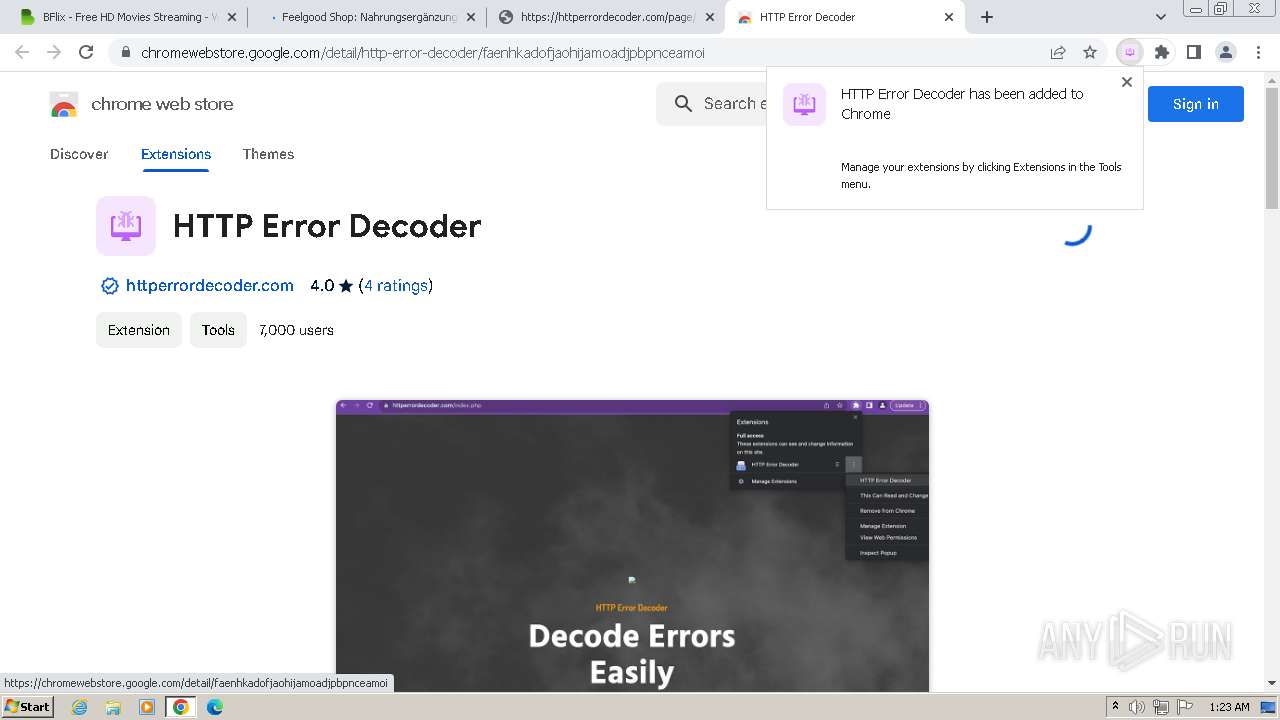
Task: Close the extension-added notification popup
Action: coord(1127,82)
